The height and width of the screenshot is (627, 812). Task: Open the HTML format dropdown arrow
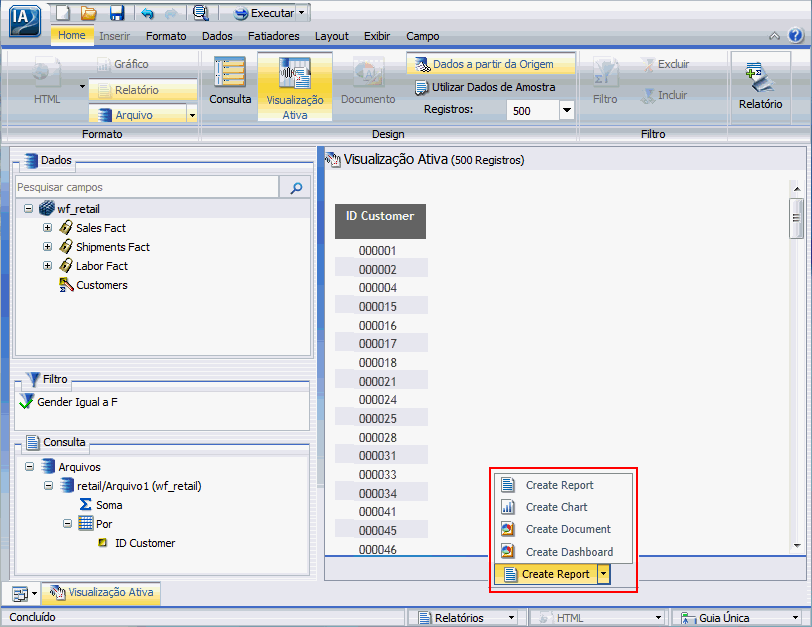coord(82,86)
